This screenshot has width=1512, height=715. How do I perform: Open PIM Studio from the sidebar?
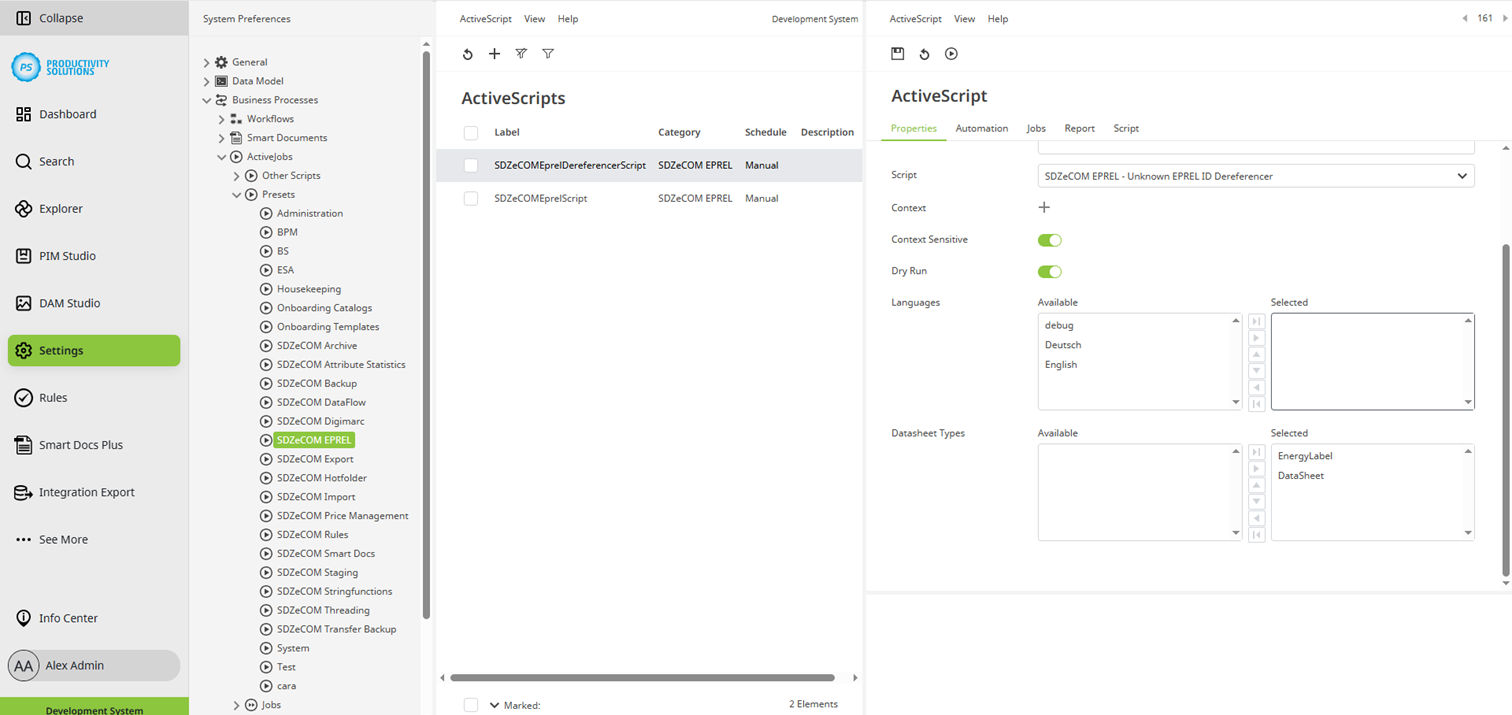[64, 256]
